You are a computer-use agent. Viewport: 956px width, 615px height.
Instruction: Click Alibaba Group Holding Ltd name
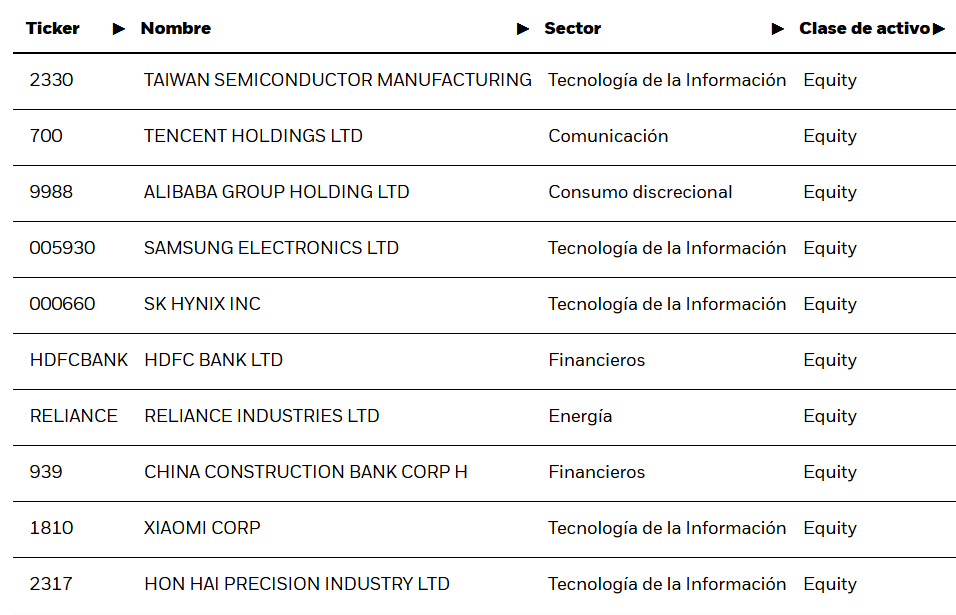tap(276, 192)
